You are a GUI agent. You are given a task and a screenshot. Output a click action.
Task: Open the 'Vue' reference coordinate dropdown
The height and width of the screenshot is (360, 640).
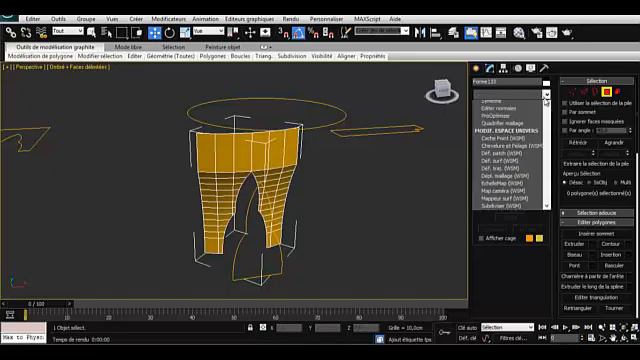click(x=209, y=31)
